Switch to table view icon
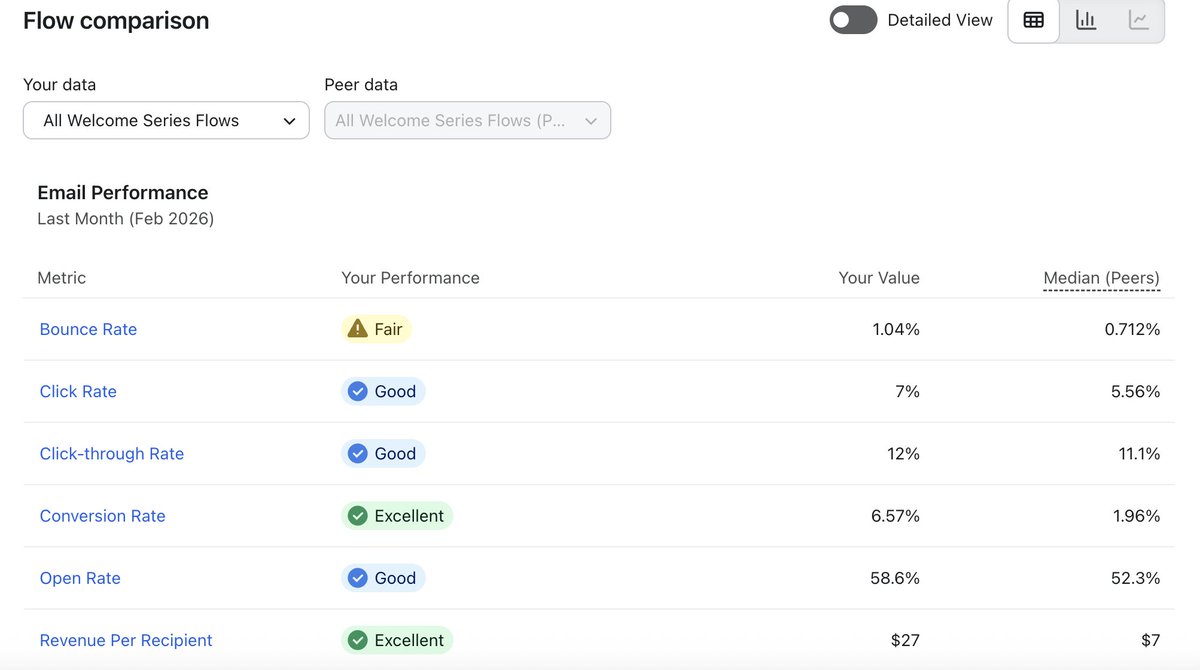1200x670 pixels. pos(1034,20)
